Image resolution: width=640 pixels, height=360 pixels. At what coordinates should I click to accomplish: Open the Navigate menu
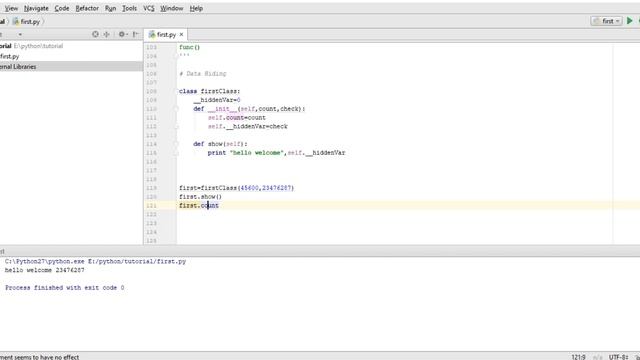36,8
